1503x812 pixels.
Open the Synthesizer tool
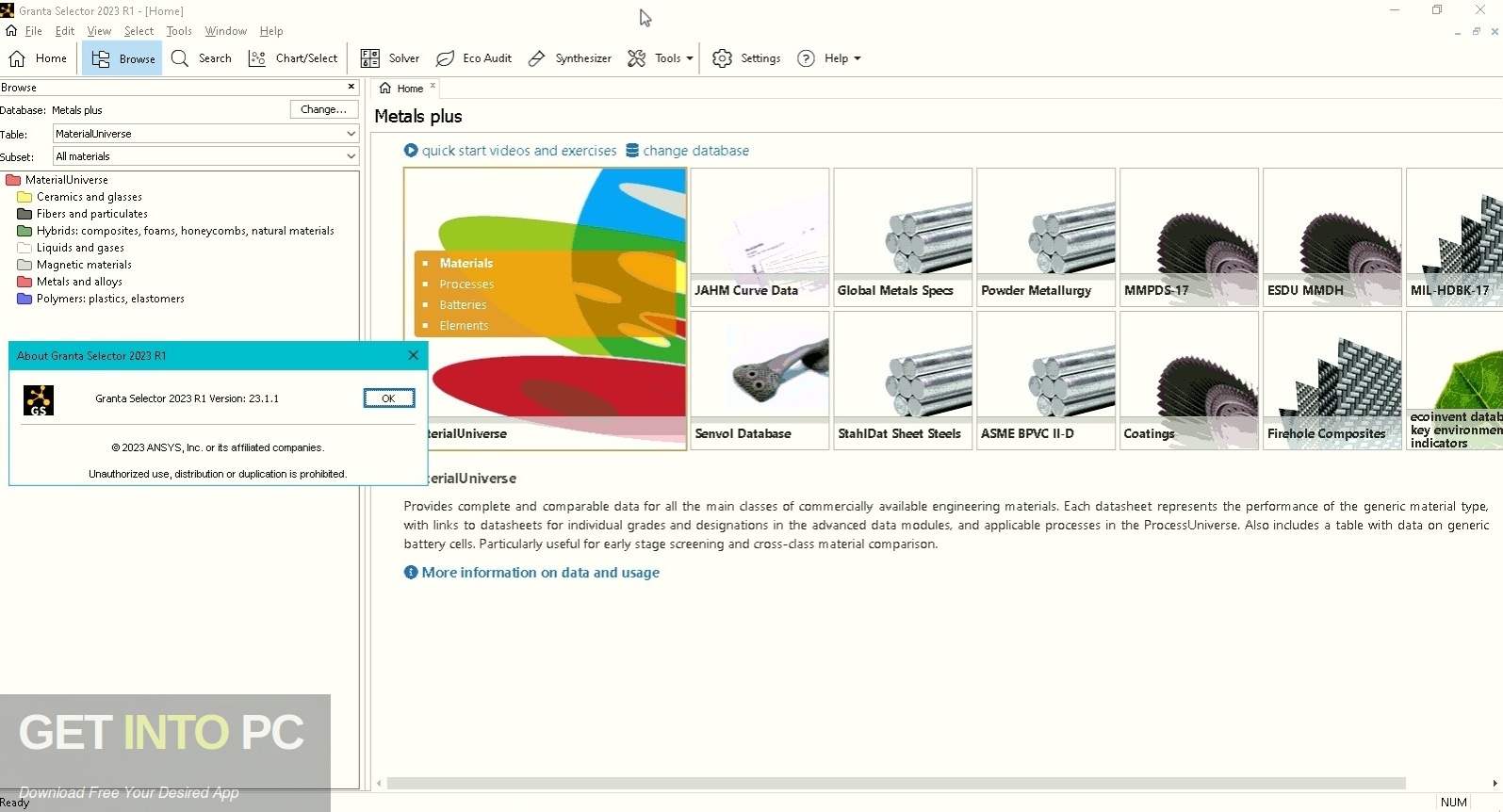tap(569, 58)
